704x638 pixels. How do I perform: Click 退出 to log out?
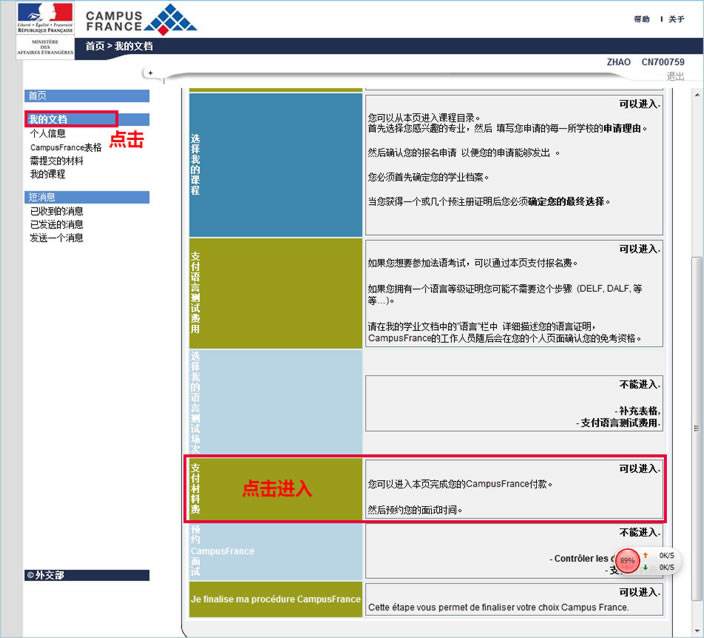(675, 76)
